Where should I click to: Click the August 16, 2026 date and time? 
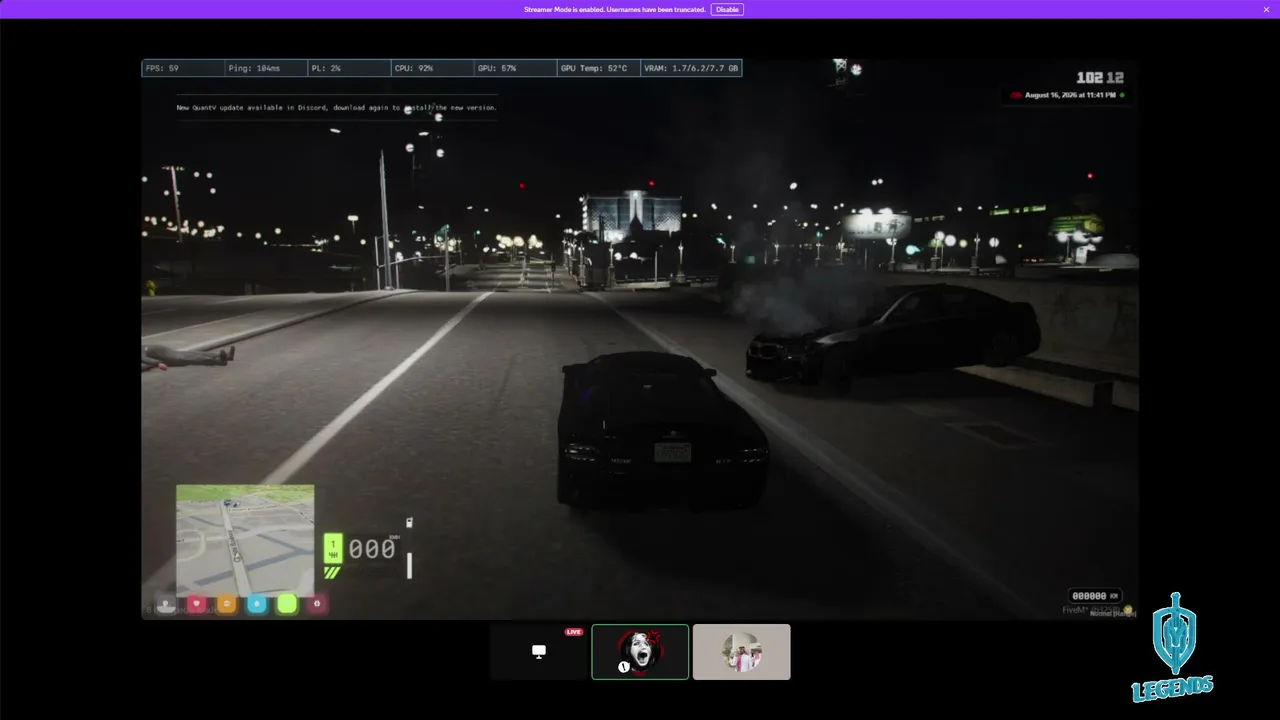pos(1071,95)
